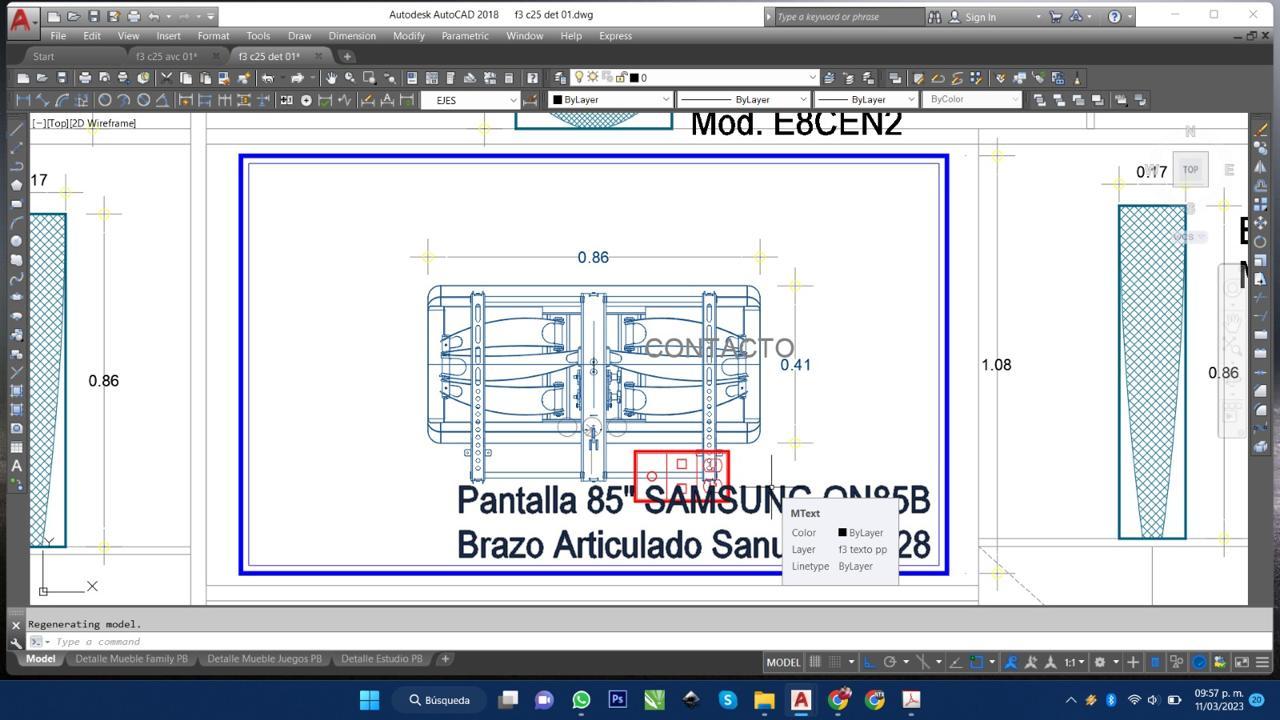
Task: Click the Match Properties brush icon
Action: (x=244, y=78)
